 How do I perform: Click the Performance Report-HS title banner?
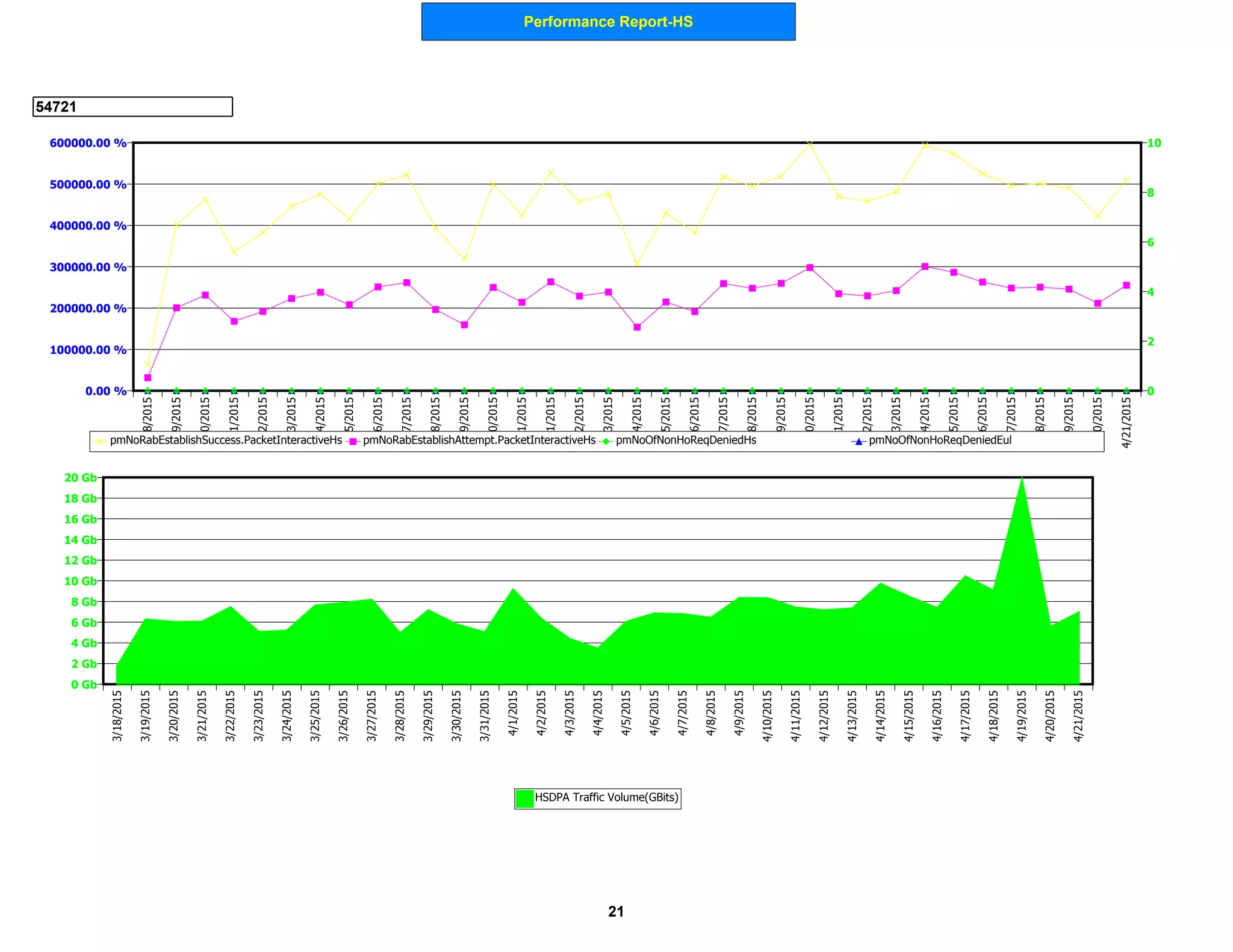coord(608,22)
